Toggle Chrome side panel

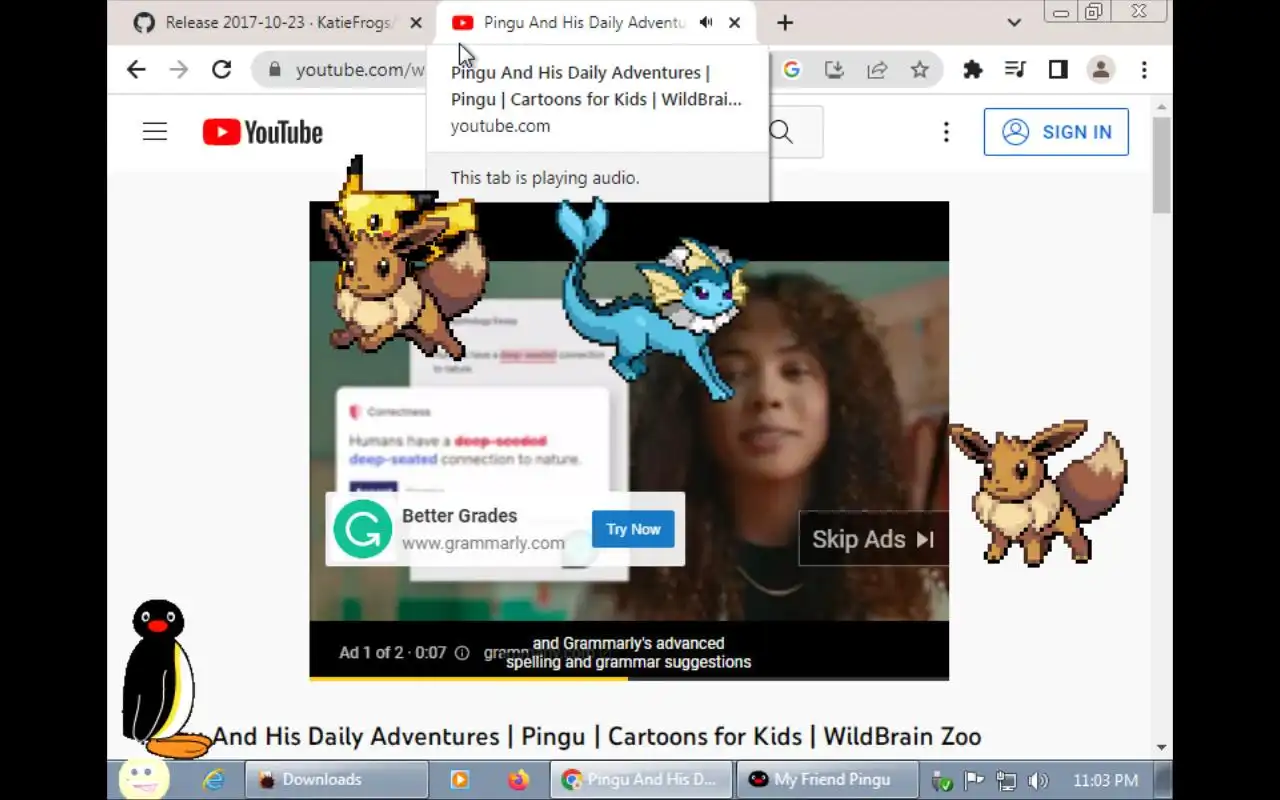point(1058,69)
